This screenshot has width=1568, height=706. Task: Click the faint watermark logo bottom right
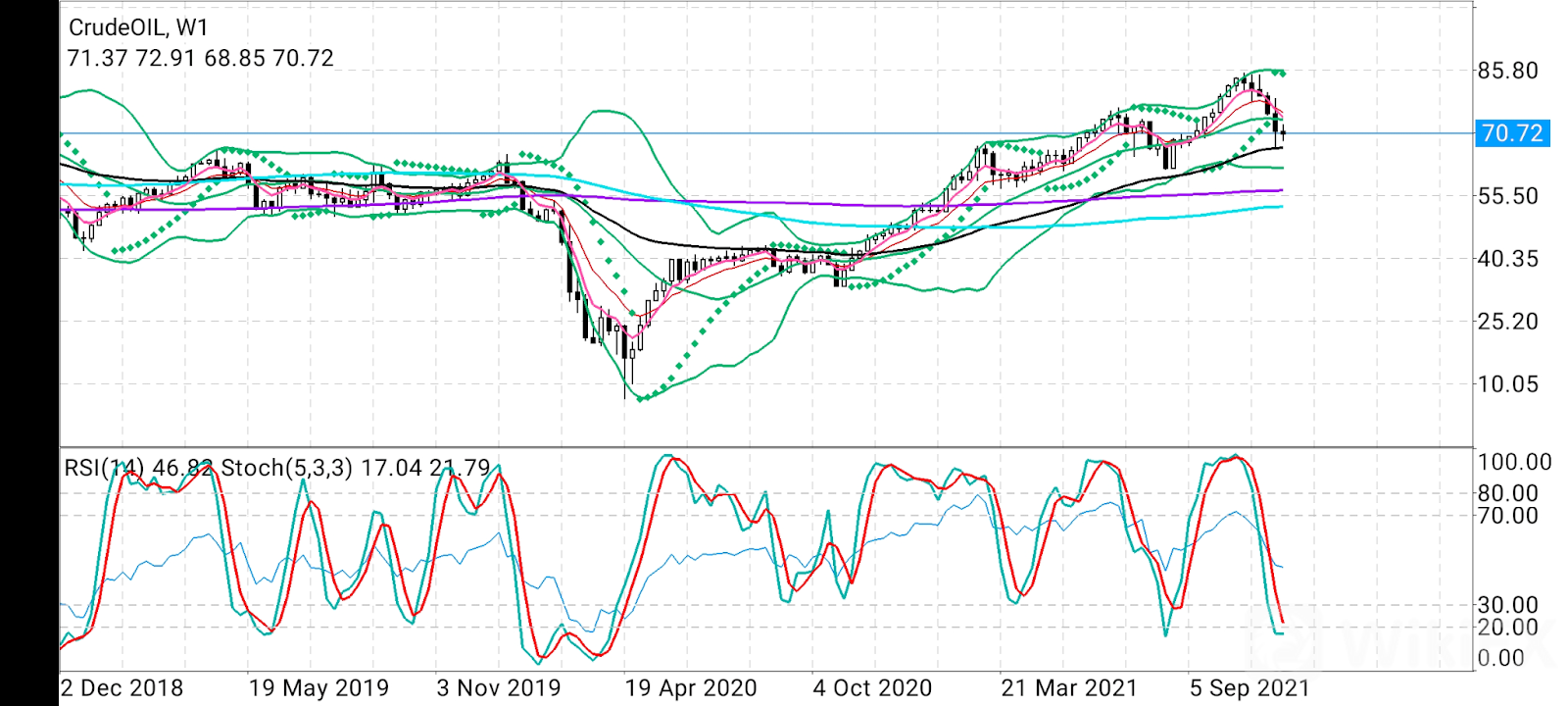click(x=1401, y=647)
